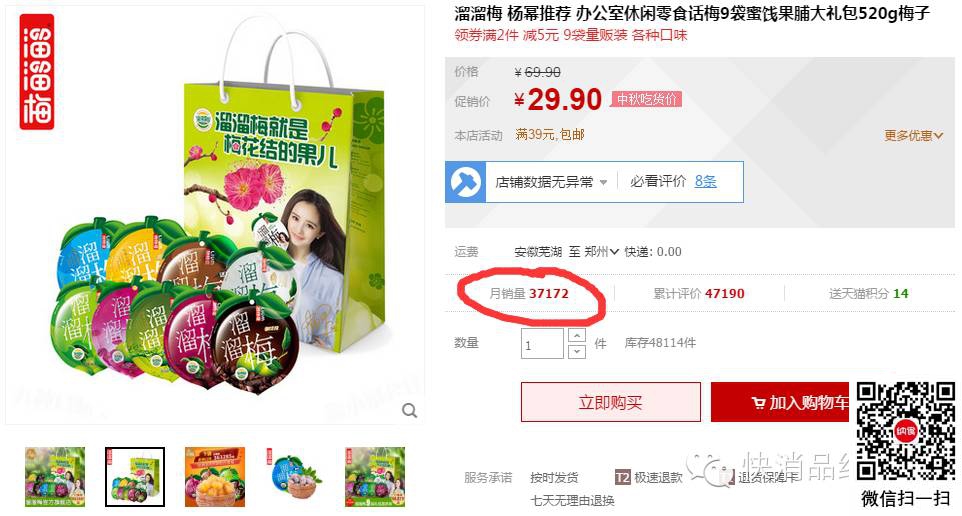Expand the 更多优惠 dropdown
Viewport: 962px width, 516px height.
[913, 136]
